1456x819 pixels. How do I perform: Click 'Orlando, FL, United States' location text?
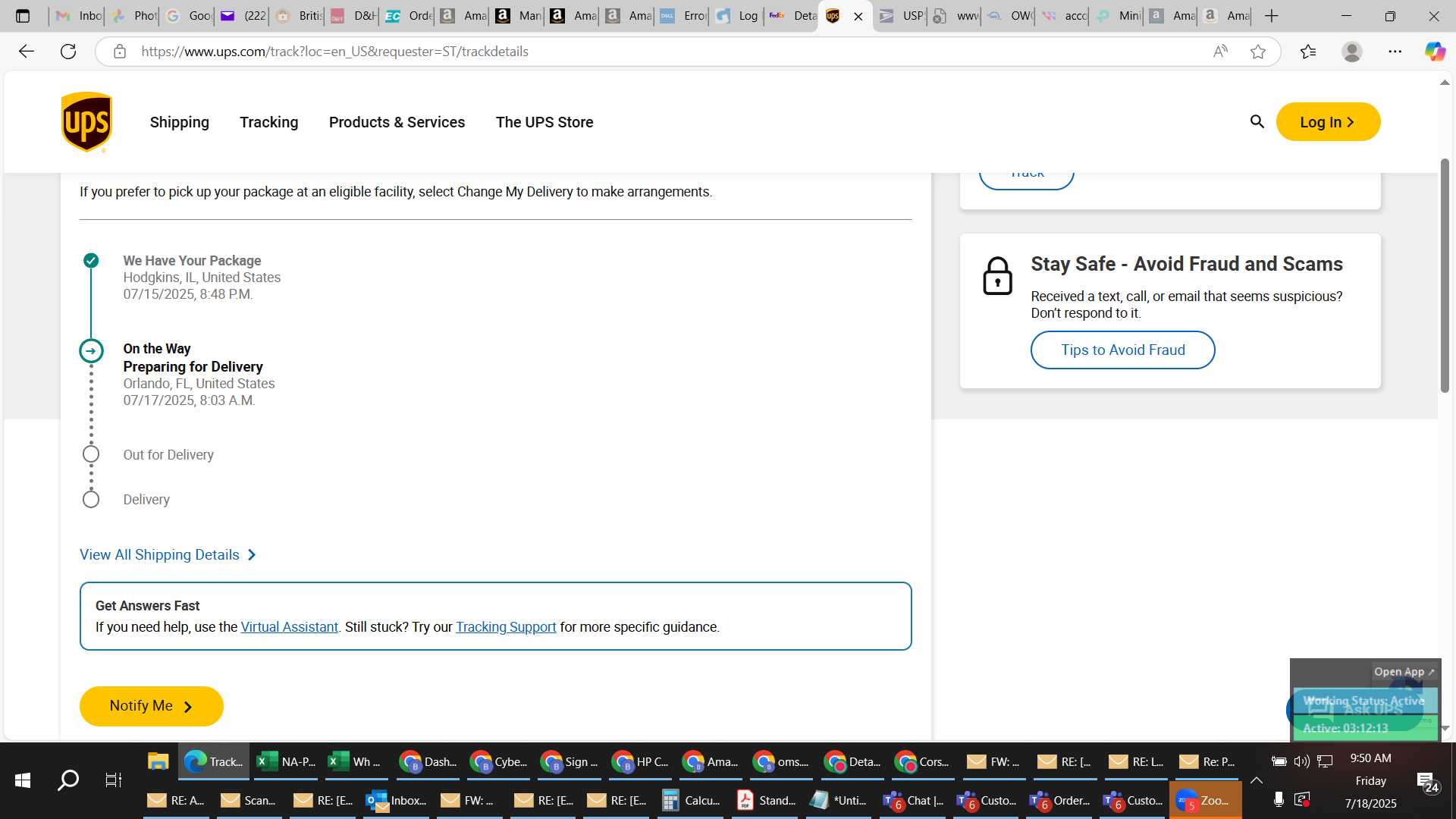click(199, 384)
